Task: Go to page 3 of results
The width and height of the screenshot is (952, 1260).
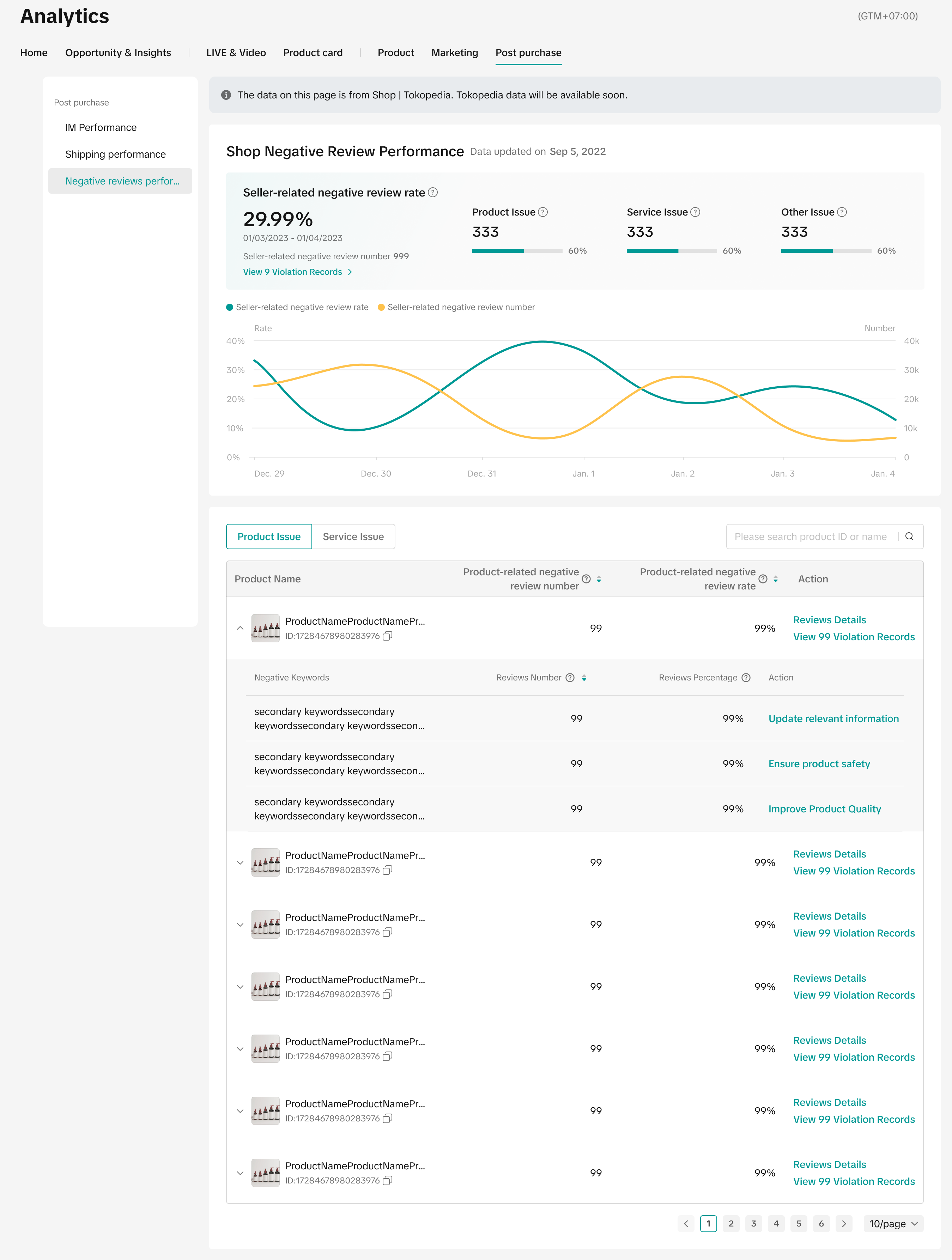Action: tap(753, 1224)
